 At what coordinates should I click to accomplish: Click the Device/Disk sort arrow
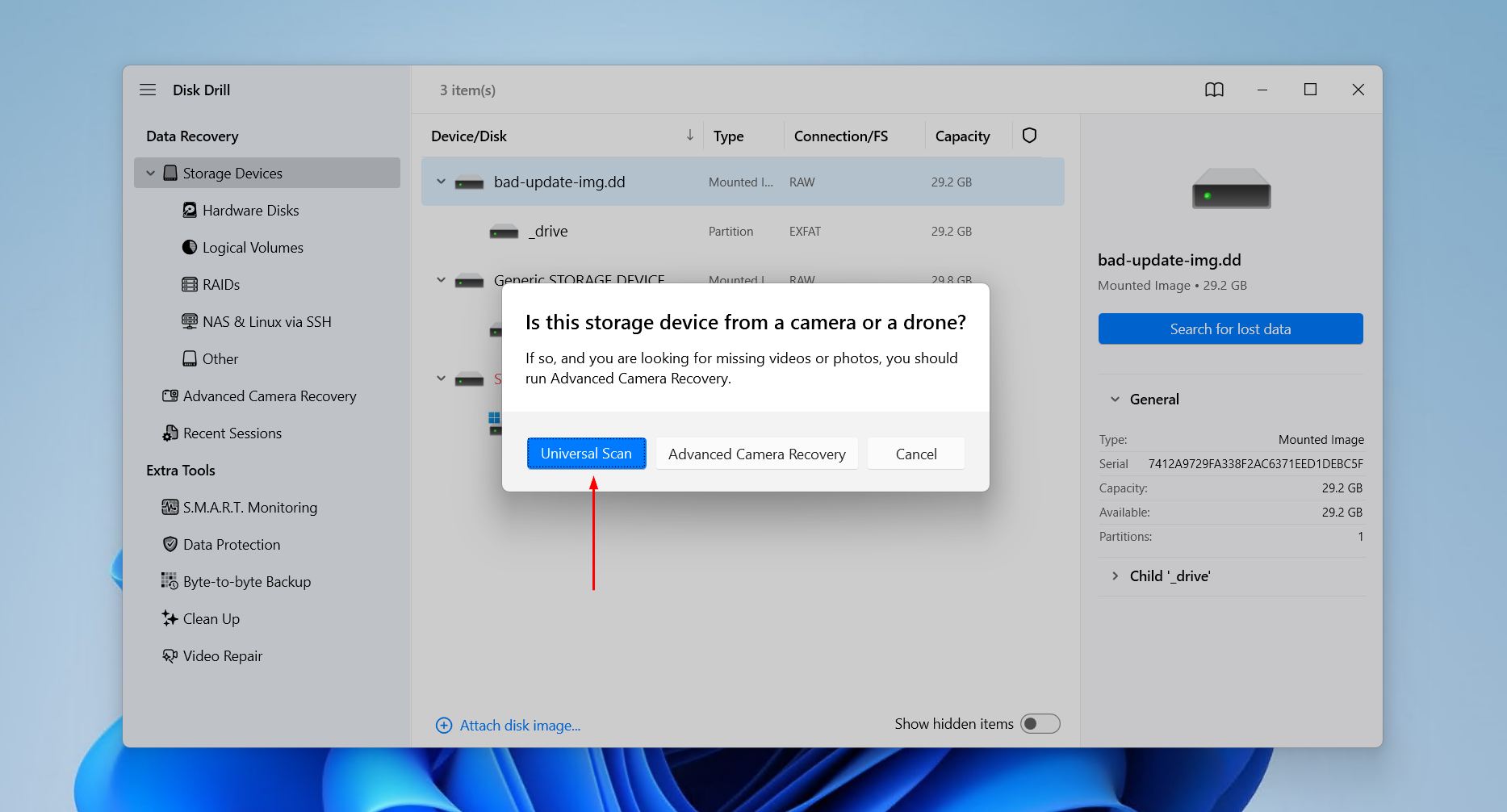(689, 136)
